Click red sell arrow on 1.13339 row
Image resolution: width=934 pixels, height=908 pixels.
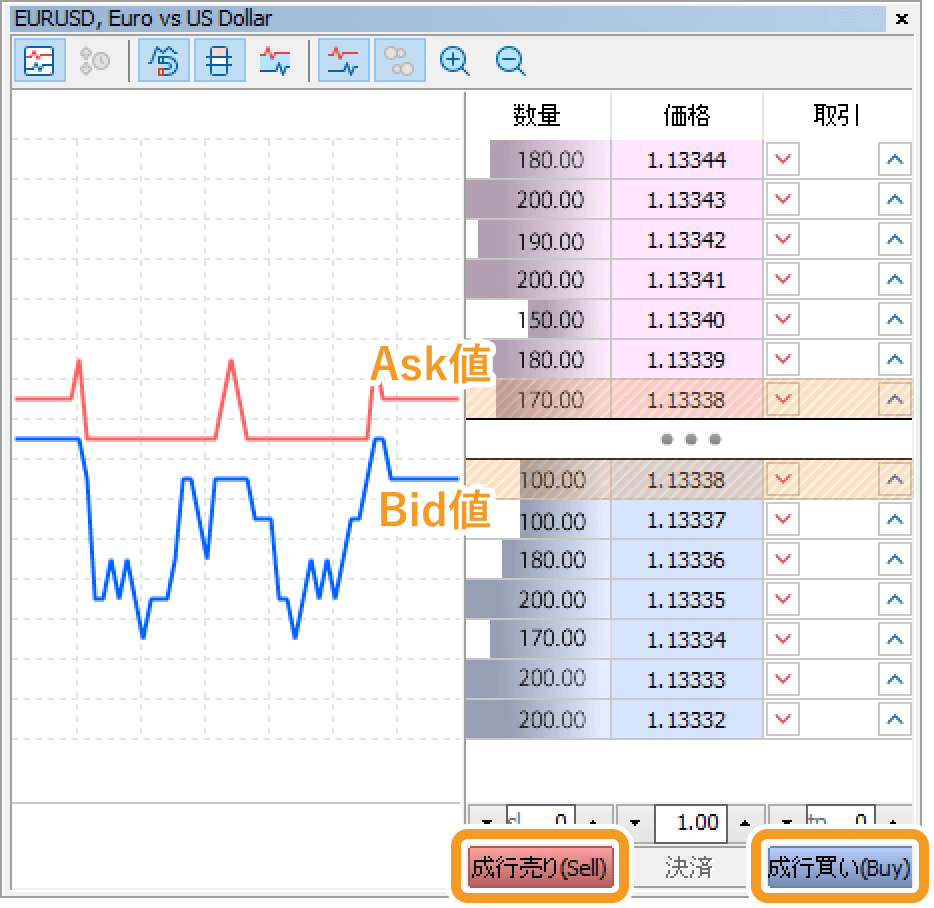click(x=783, y=359)
